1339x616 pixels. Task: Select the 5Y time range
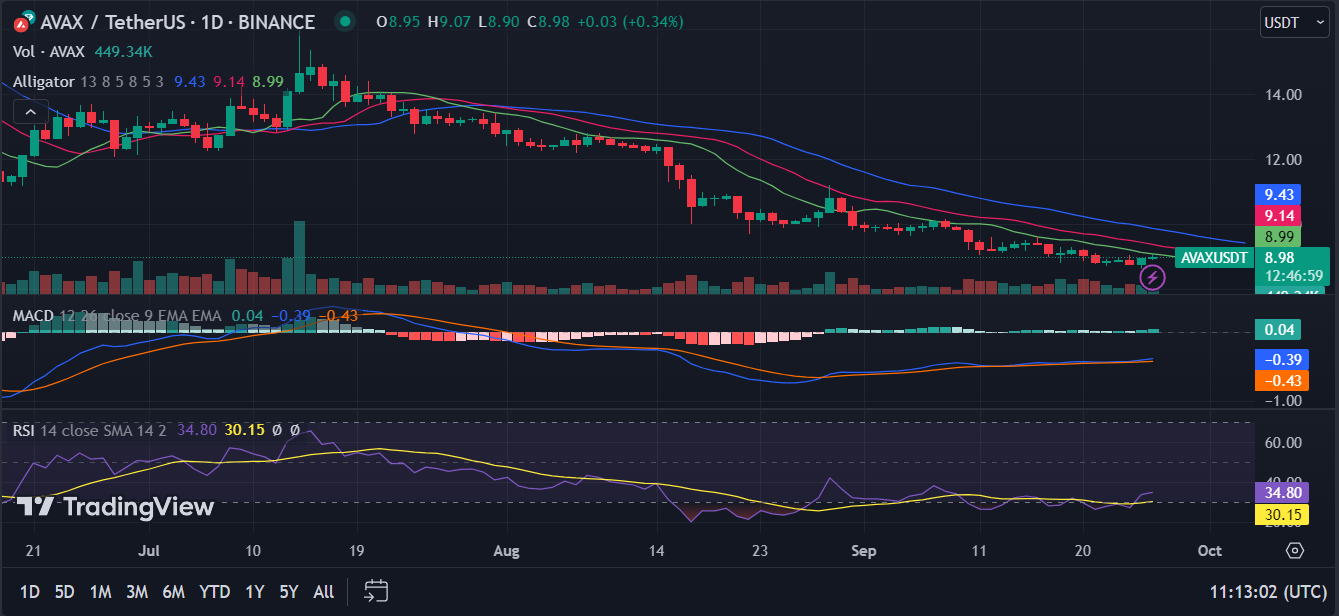click(288, 591)
